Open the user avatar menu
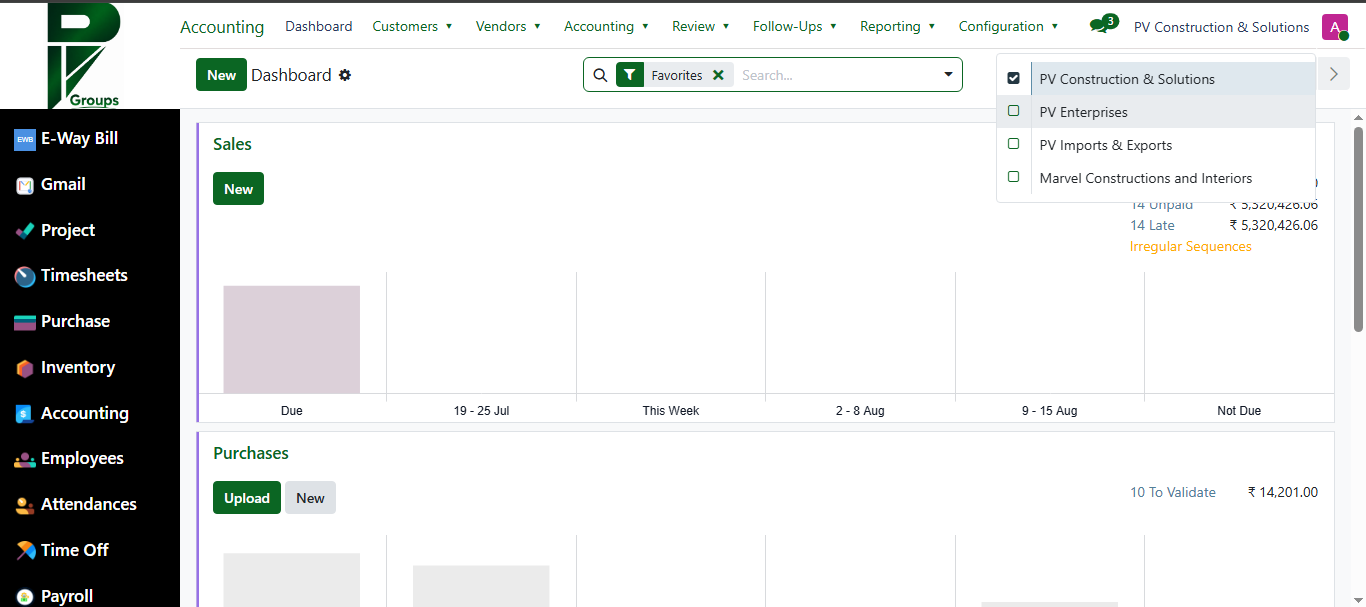This screenshot has width=1366, height=607. tap(1335, 27)
